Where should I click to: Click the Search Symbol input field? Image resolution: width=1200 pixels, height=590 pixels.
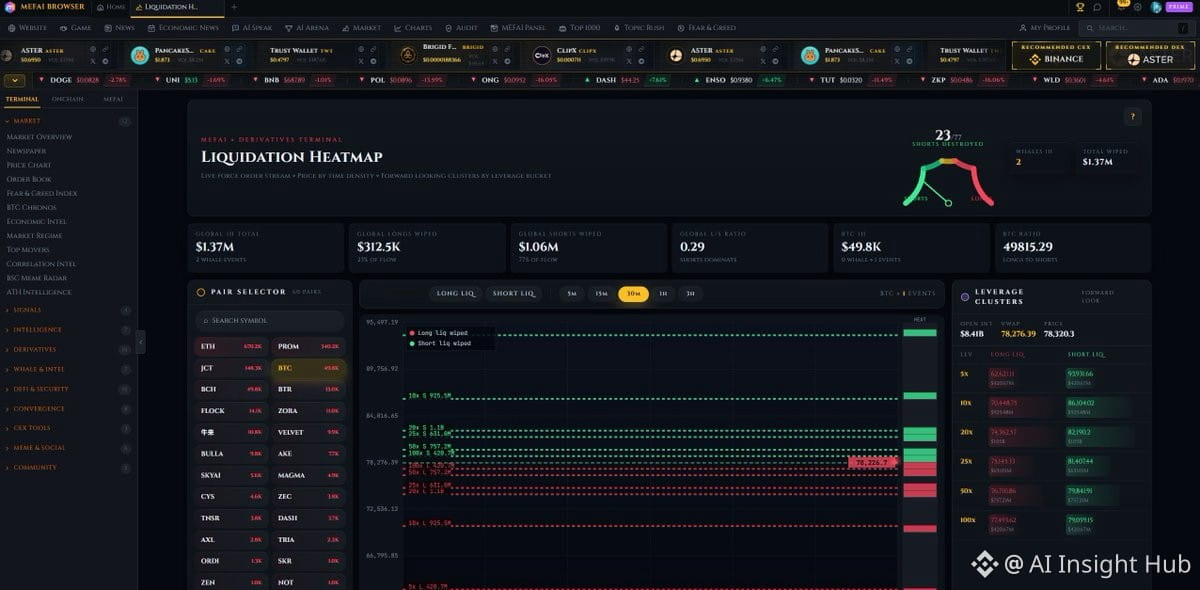coord(270,320)
